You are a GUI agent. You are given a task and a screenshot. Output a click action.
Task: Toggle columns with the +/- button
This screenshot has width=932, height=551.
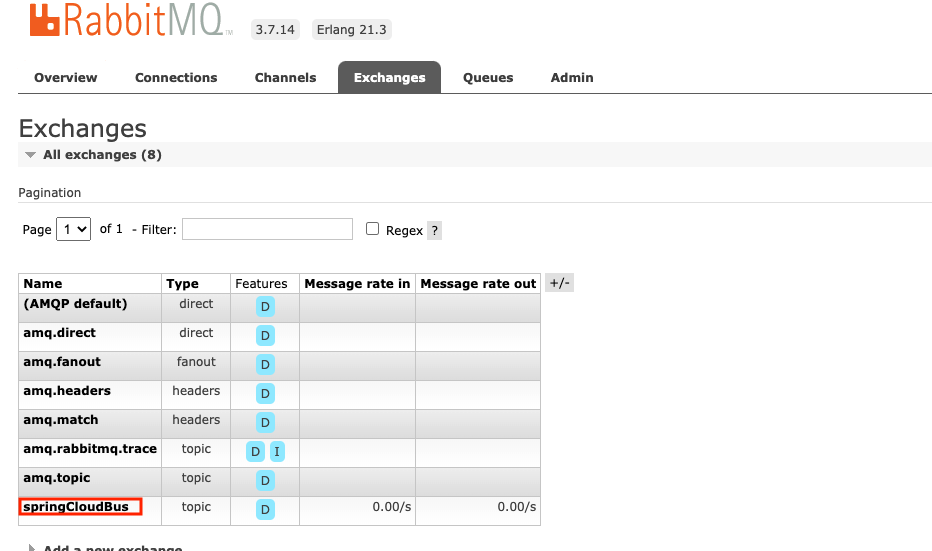pyautogui.click(x=559, y=283)
